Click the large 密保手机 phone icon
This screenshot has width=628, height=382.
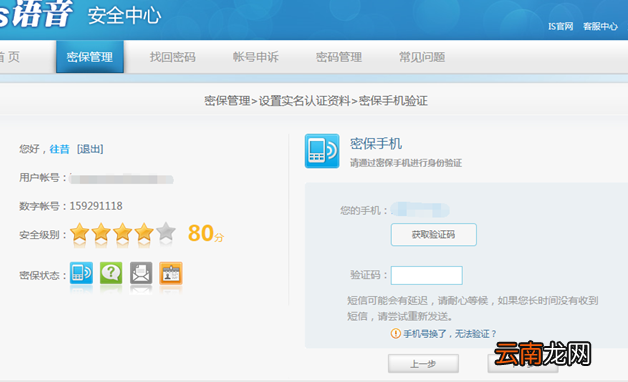(322, 151)
